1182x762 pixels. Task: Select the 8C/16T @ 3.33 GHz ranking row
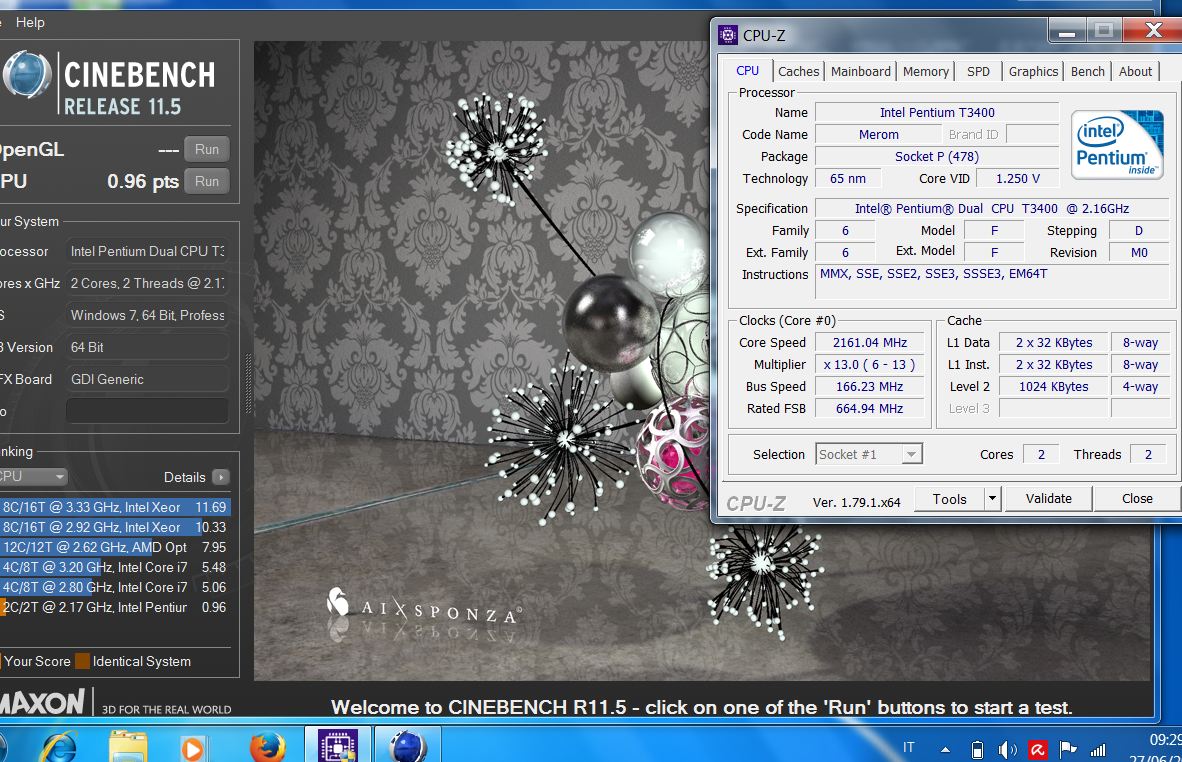(x=115, y=507)
